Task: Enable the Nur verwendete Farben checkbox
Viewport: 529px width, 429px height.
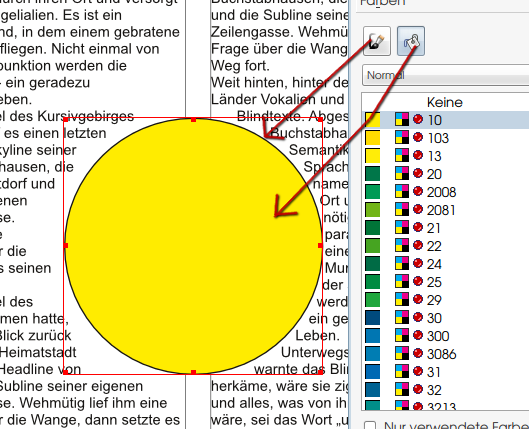Action: 370,425
